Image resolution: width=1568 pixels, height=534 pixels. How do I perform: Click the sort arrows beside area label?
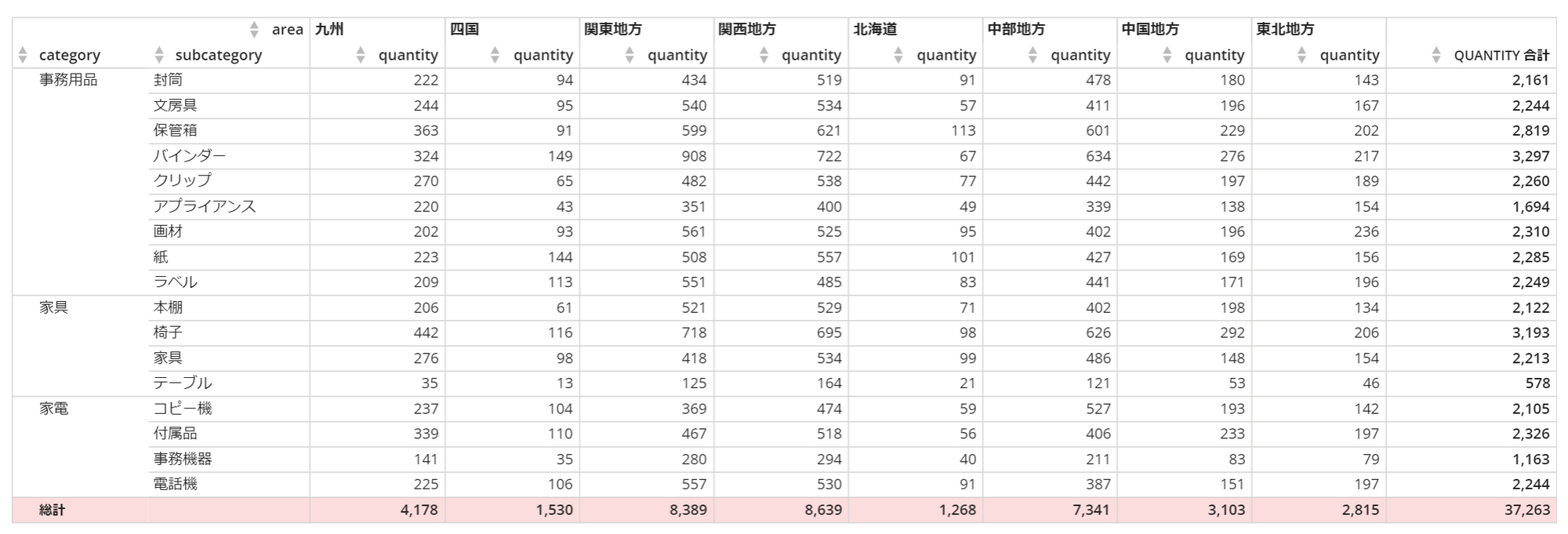pyautogui.click(x=254, y=30)
